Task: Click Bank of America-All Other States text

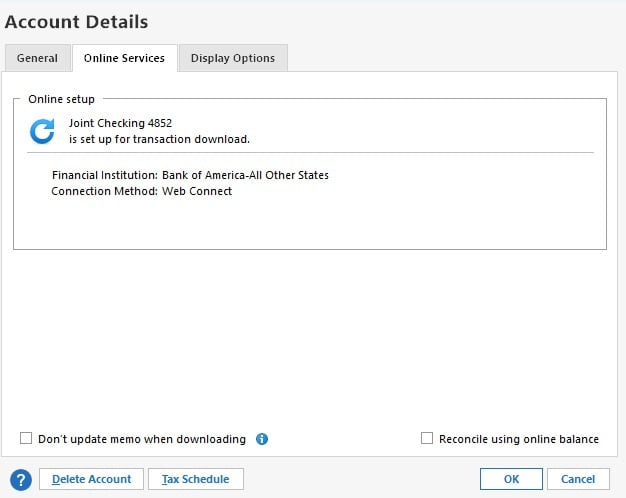Action: [x=245, y=175]
